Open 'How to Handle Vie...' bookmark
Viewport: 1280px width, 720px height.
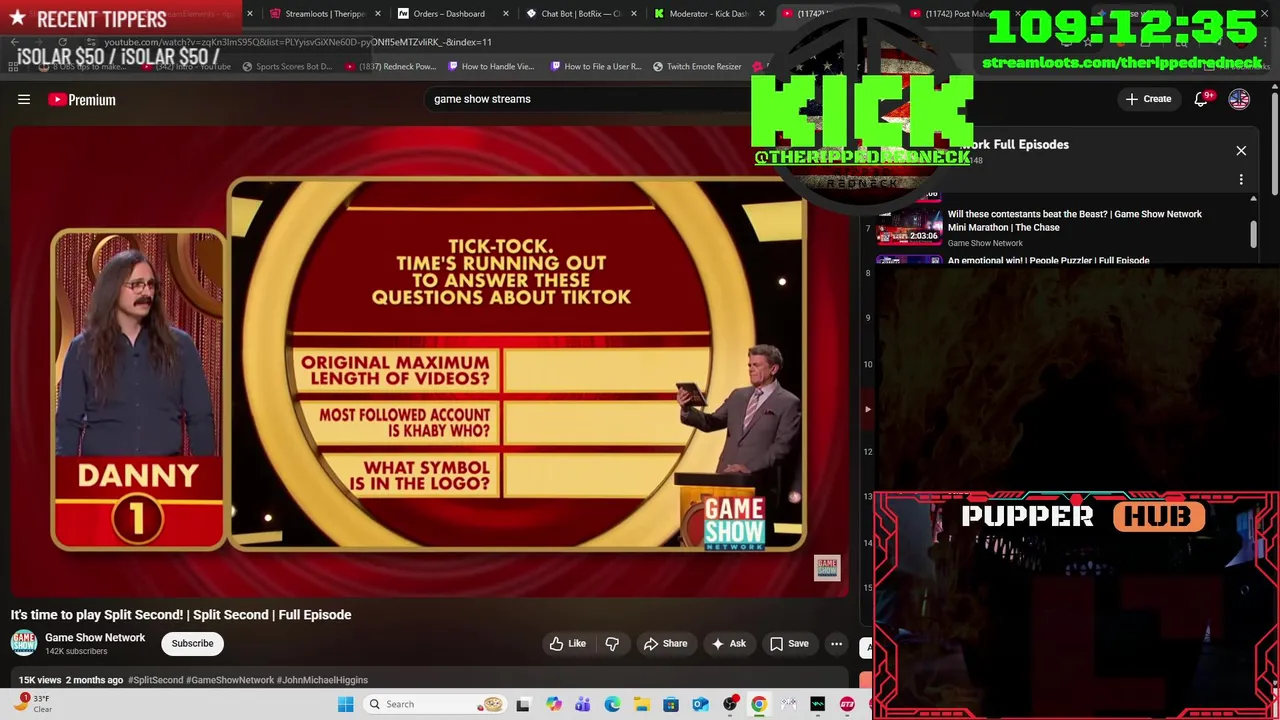point(491,67)
